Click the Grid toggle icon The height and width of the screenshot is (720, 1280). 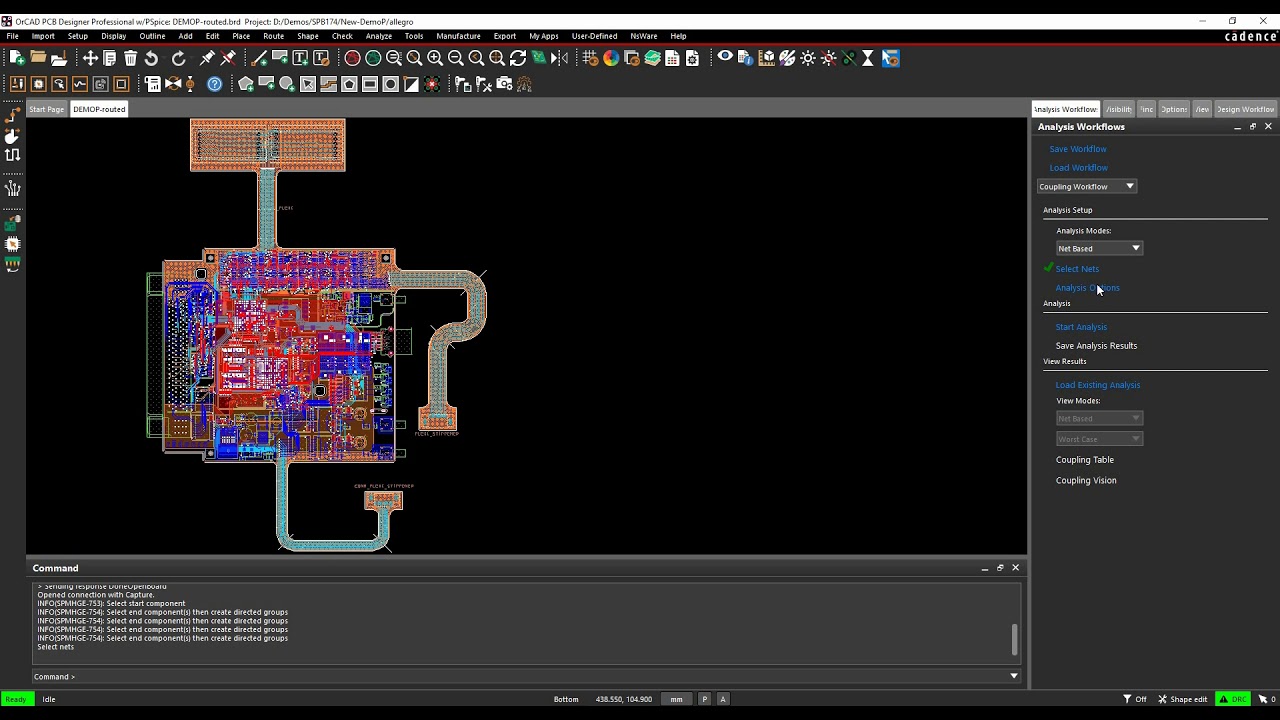(590, 58)
